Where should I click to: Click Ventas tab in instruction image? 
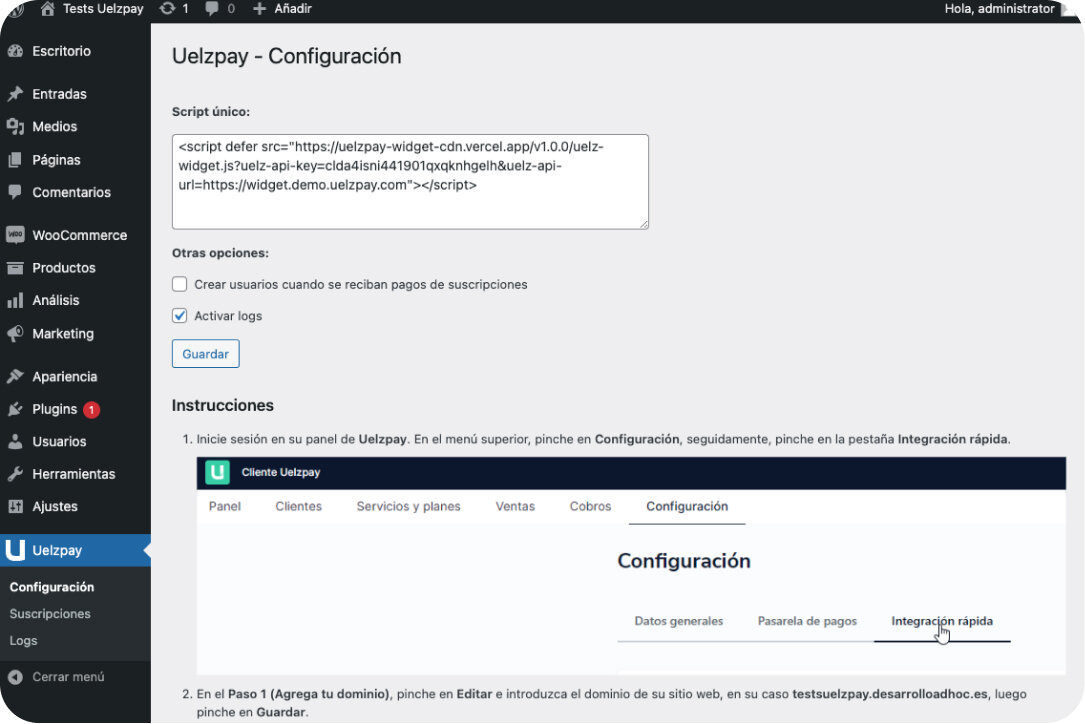[x=515, y=507]
